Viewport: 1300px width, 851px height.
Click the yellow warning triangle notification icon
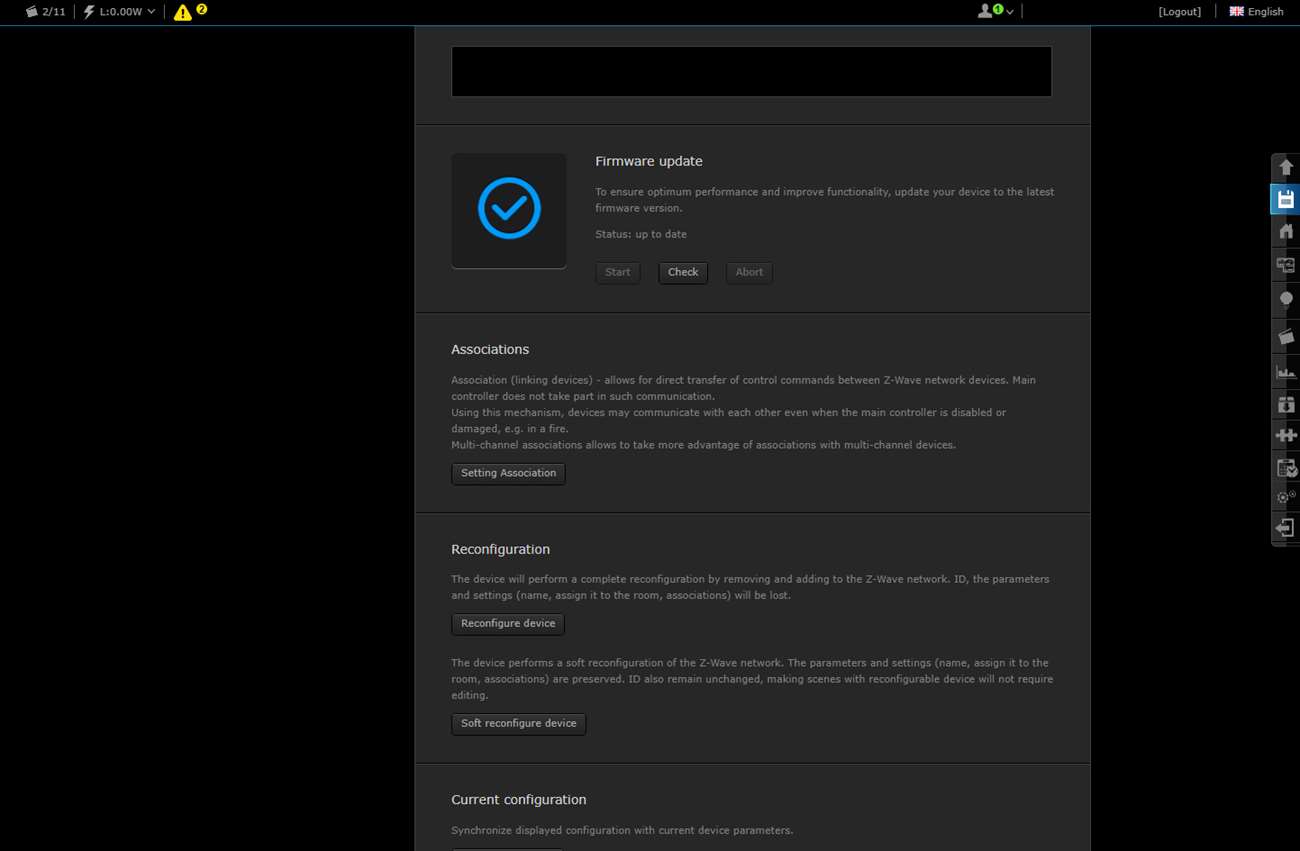click(x=183, y=12)
